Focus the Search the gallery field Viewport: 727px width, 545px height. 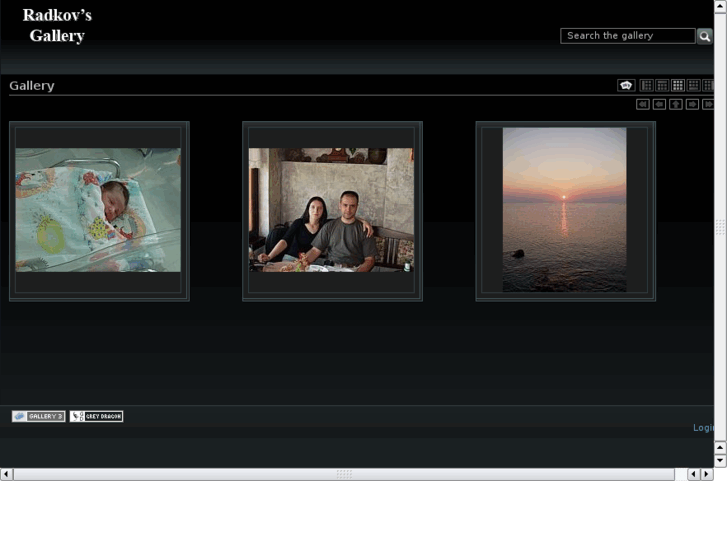tap(627, 36)
